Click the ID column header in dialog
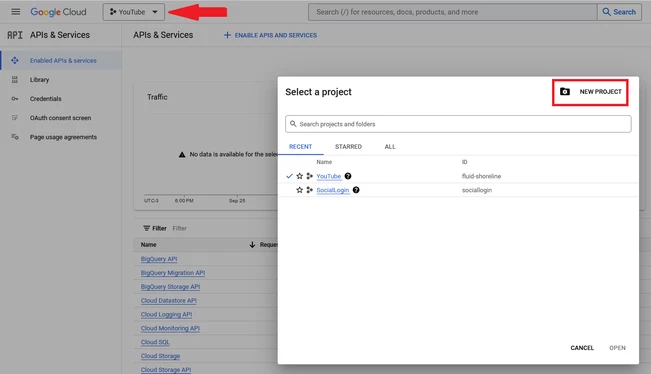Screen dimensions: 651x374 464,162
